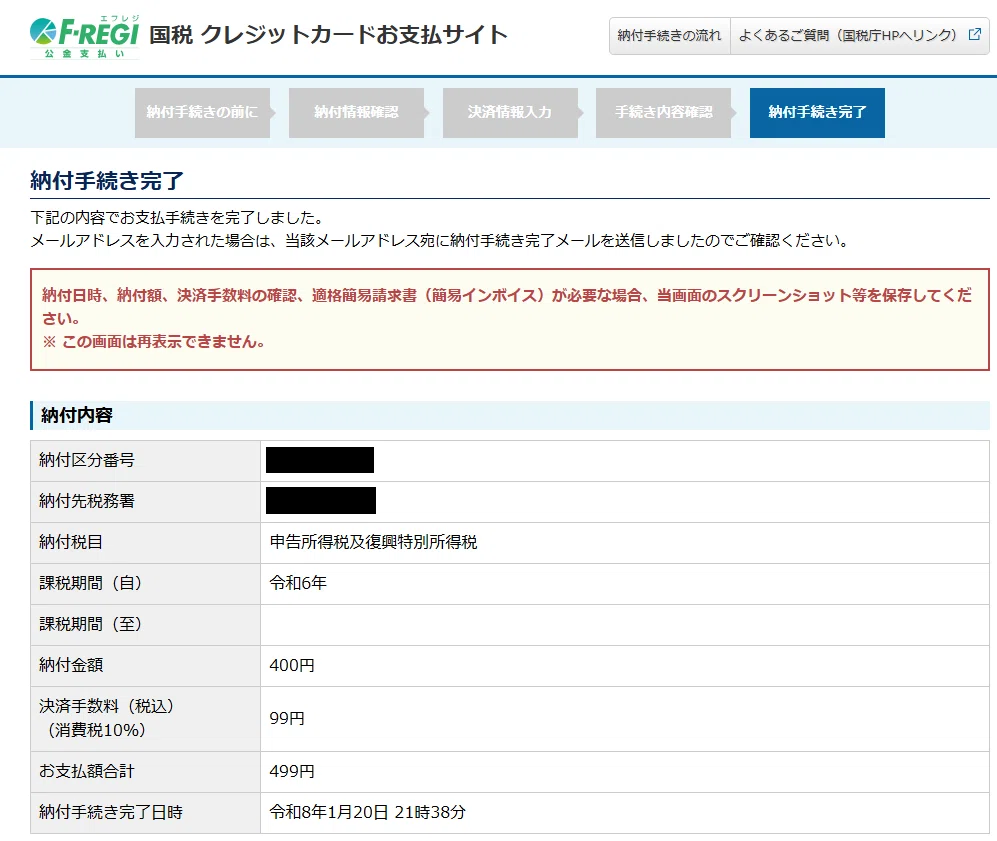Select the 決済情報入力 step
Image resolution: width=997 pixels, height=841 pixels.
510,113
